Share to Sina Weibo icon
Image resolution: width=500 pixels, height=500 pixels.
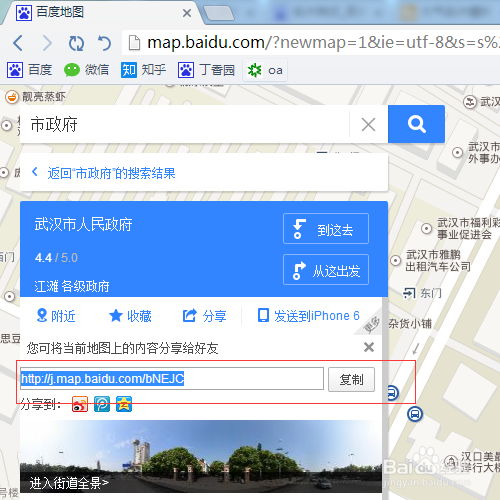[x=80, y=404]
